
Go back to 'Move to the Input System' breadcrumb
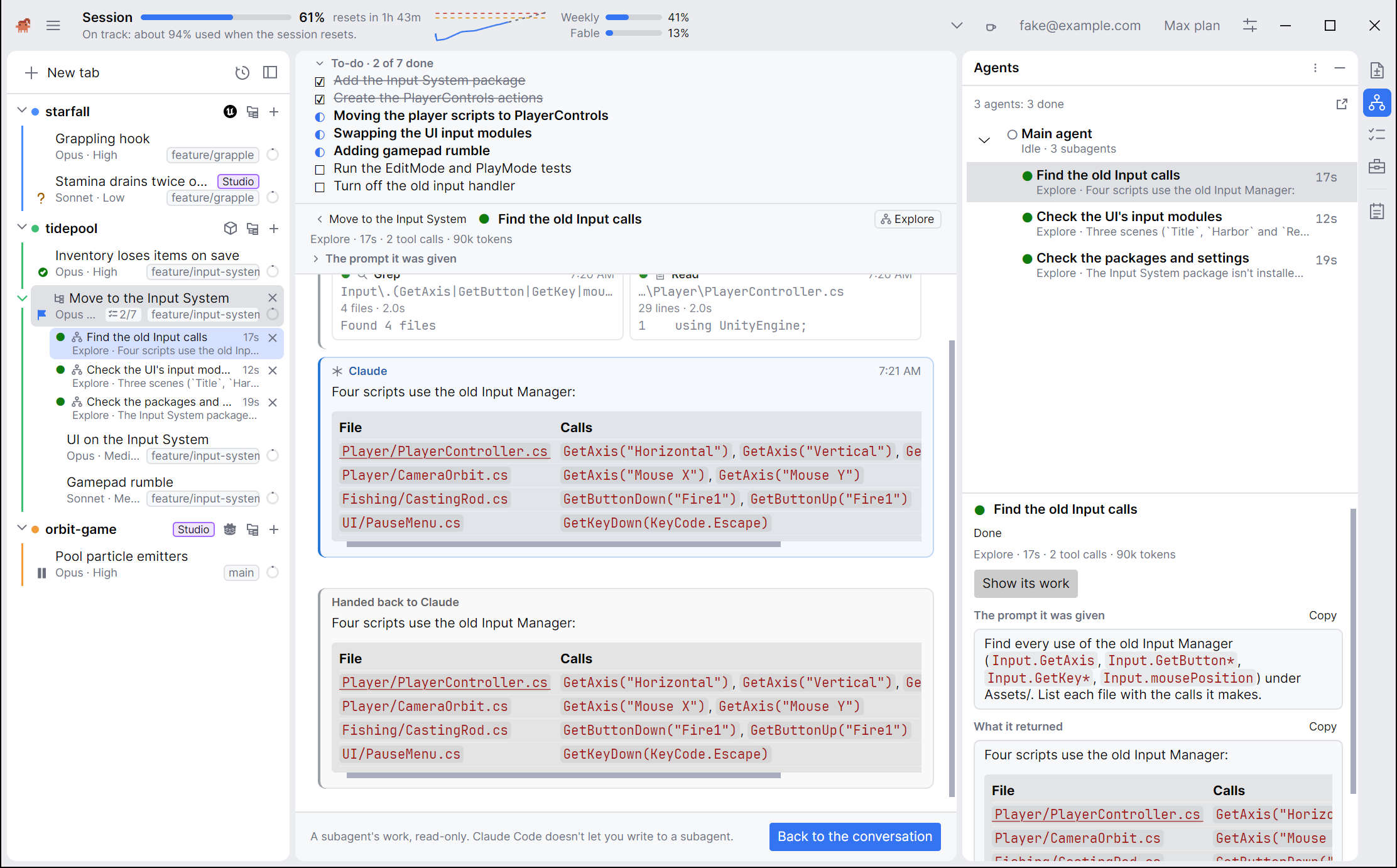pos(391,219)
